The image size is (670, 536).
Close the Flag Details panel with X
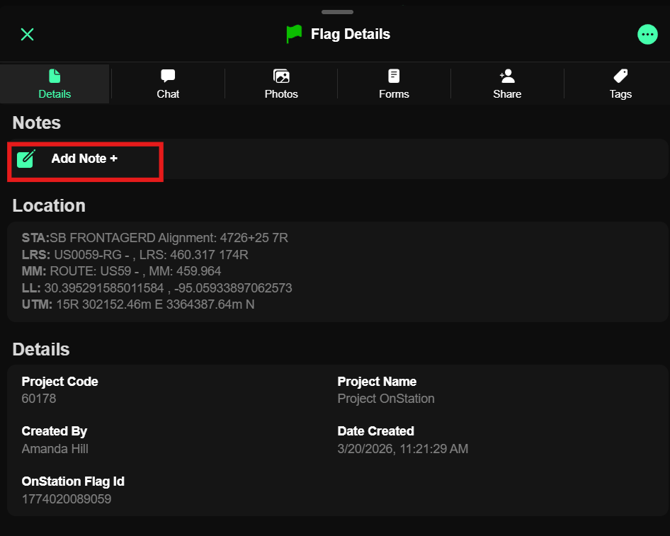pyautogui.click(x=27, y=34)
